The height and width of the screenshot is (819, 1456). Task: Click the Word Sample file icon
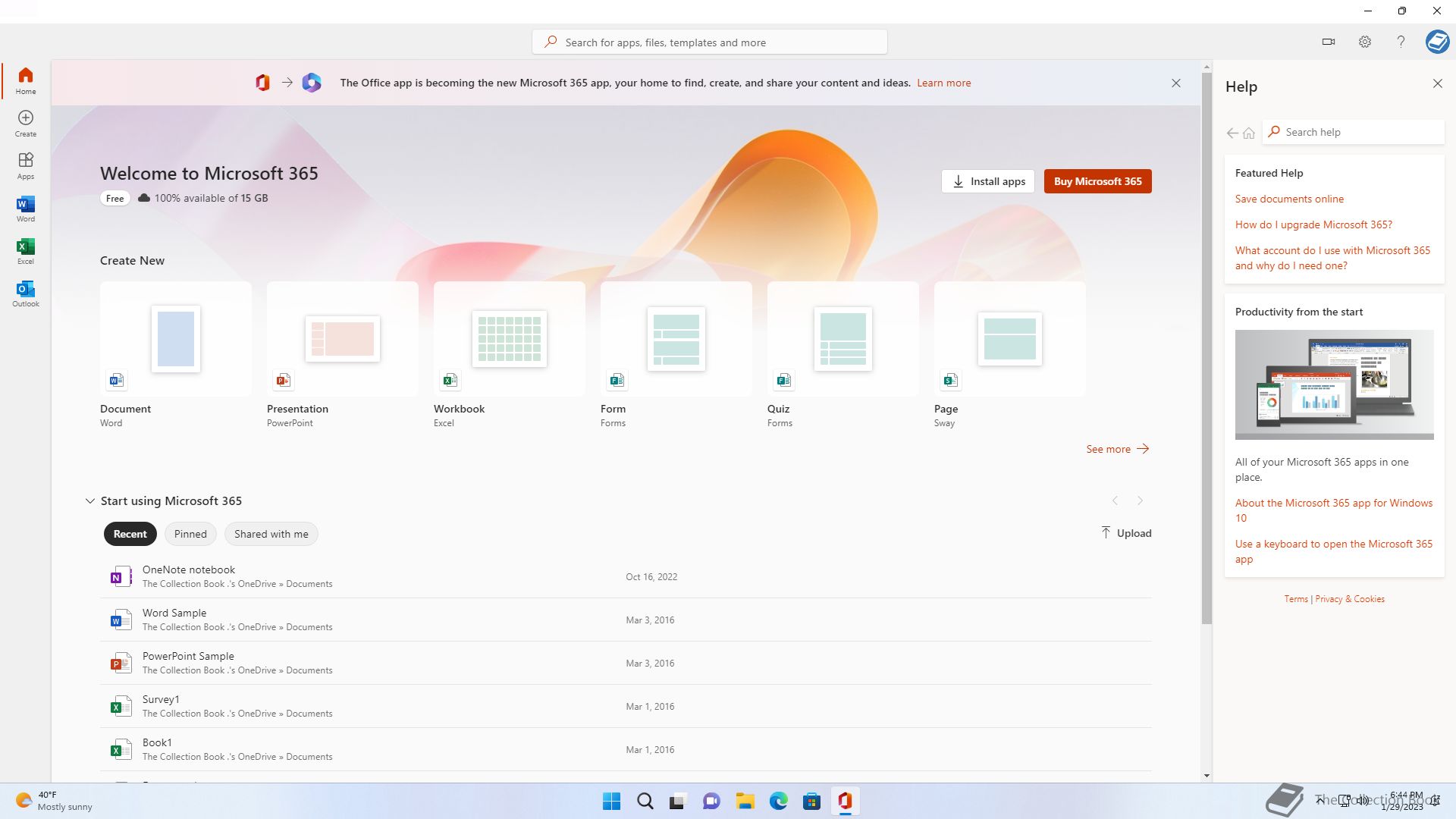pyautogui.click(x=120, y=620)
